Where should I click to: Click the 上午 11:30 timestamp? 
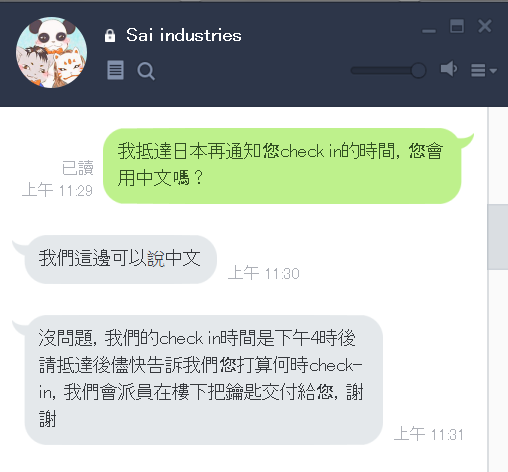(x=264, y=273)
